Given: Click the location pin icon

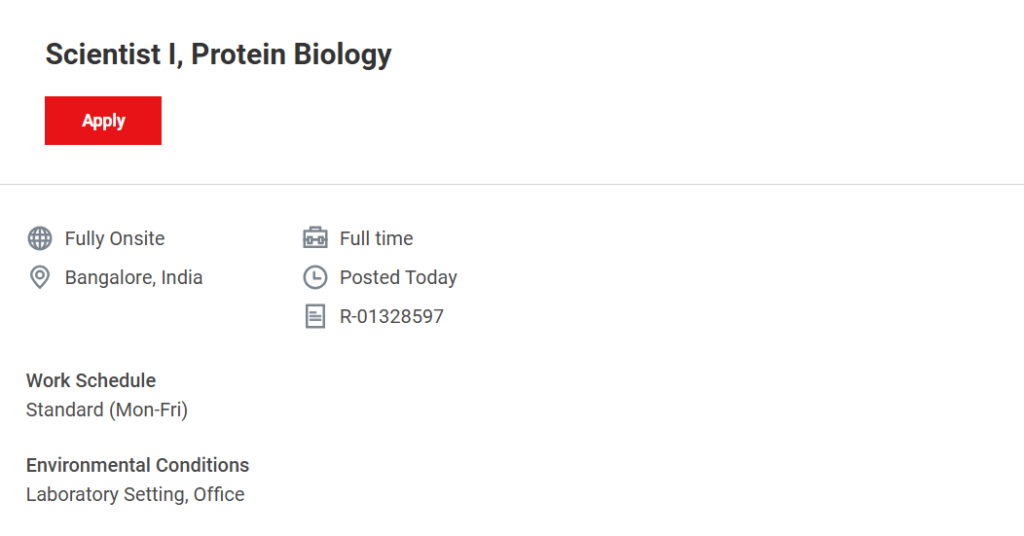Looking at the screenshot, I should click(x=40, y=277).
